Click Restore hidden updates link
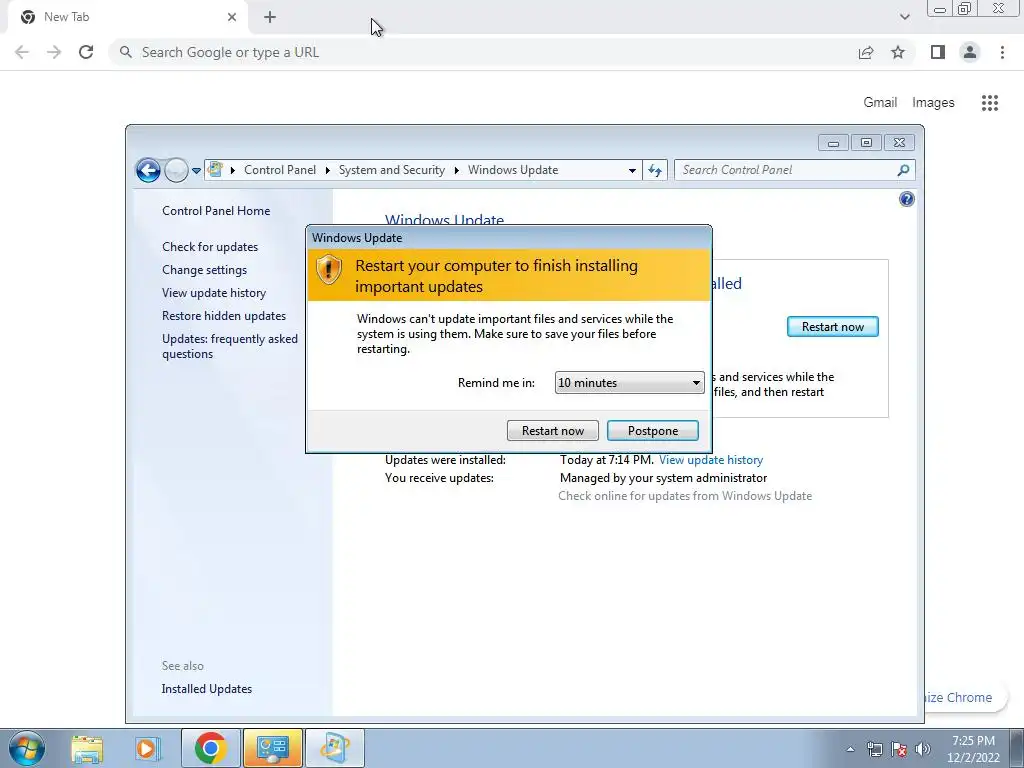Image resolution: width=1024 pixels, height=768 pixels. [223, 315]
